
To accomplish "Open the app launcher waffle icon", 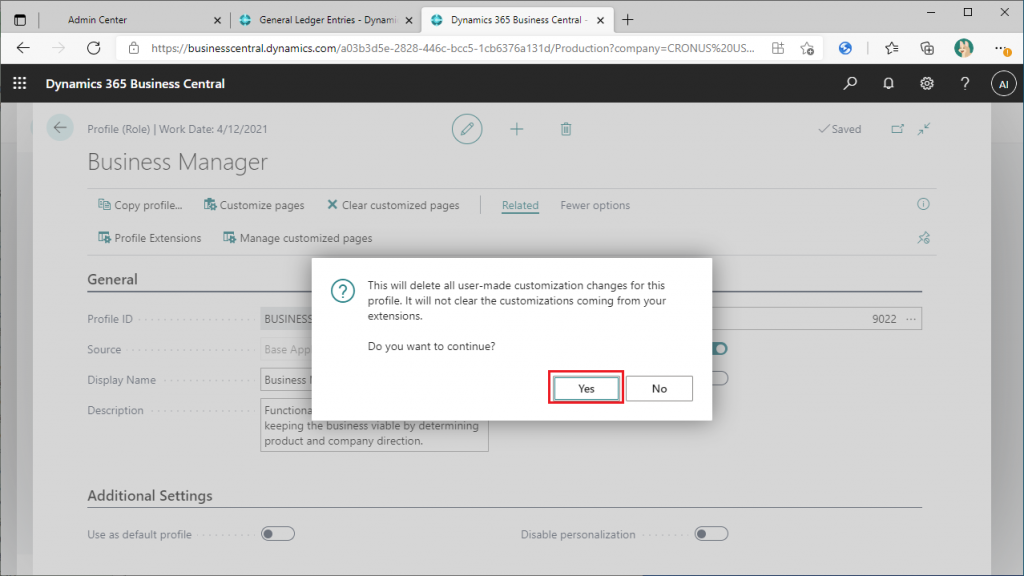I will click(20, 84).
